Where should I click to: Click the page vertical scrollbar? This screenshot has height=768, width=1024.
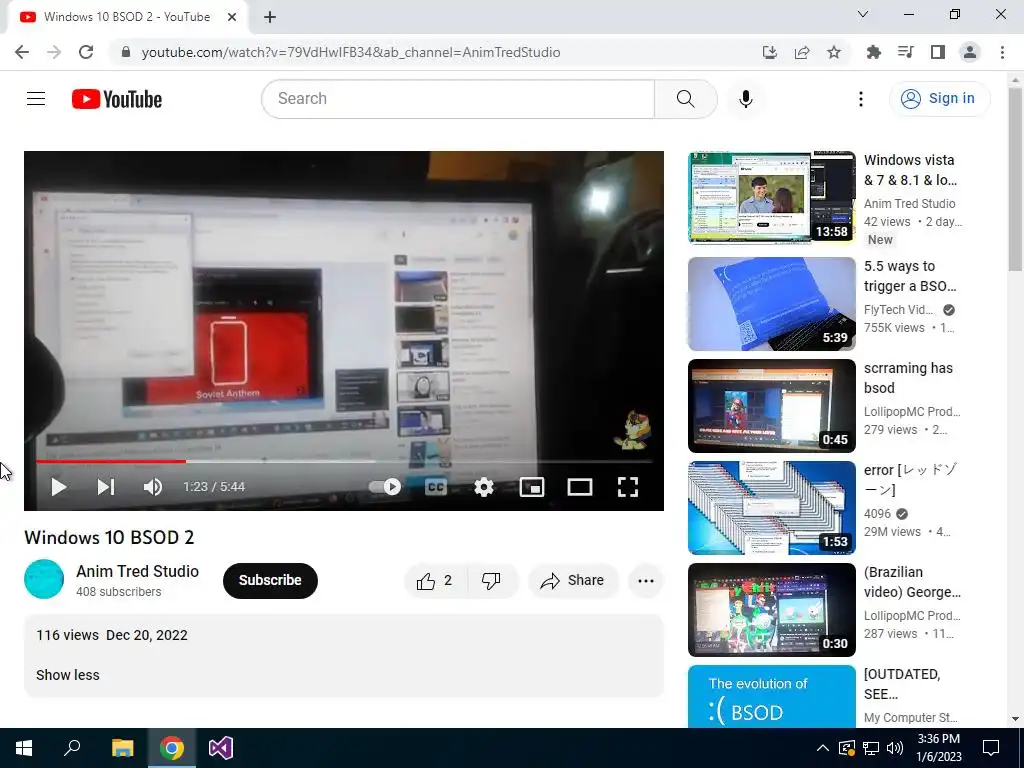(x=1015, y=180)
